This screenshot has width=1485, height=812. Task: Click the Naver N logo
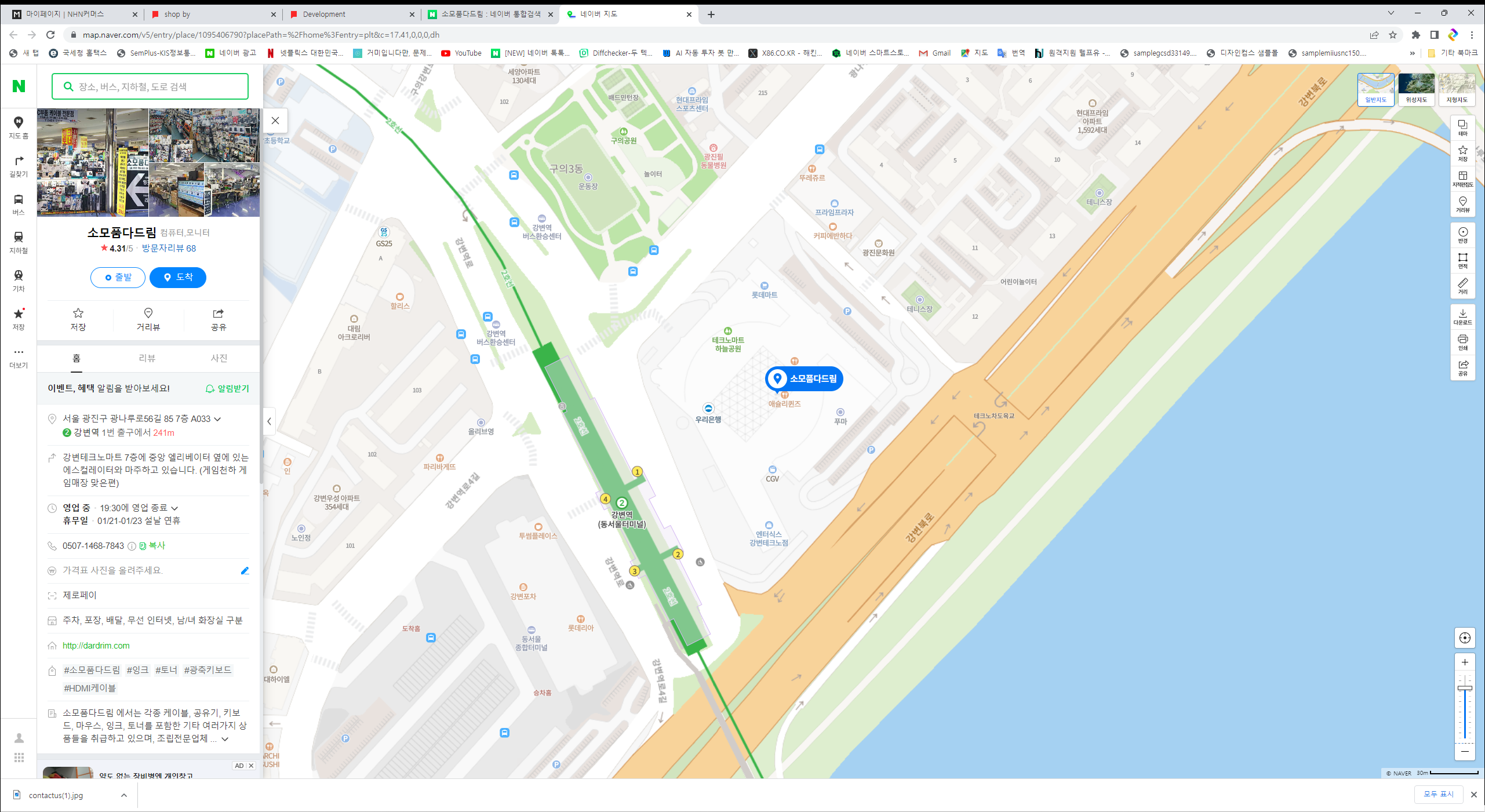19,86
